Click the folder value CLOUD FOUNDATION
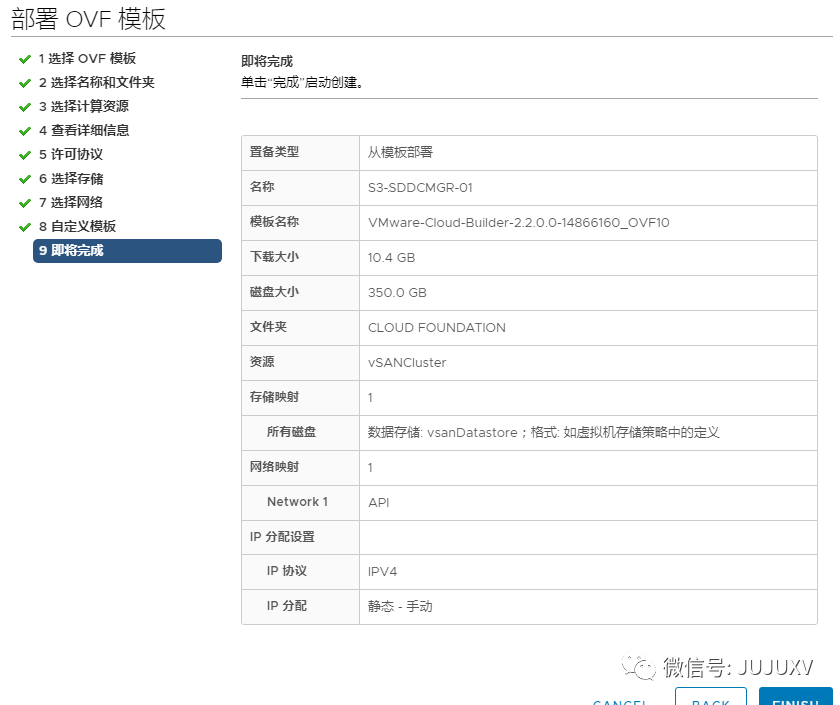The image size is (840, 705). tap(437, 328)
